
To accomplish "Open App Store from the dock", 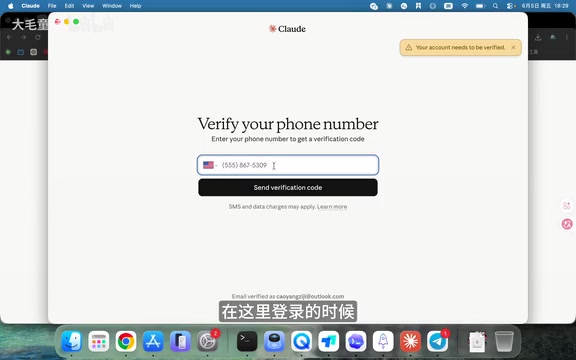I will coord(153,341).
